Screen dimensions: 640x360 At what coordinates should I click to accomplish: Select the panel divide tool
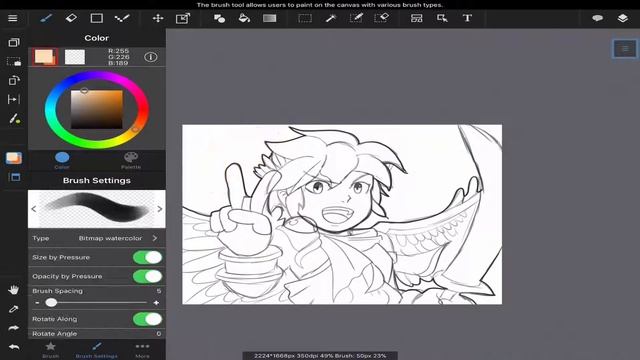(x=417, y=18)
